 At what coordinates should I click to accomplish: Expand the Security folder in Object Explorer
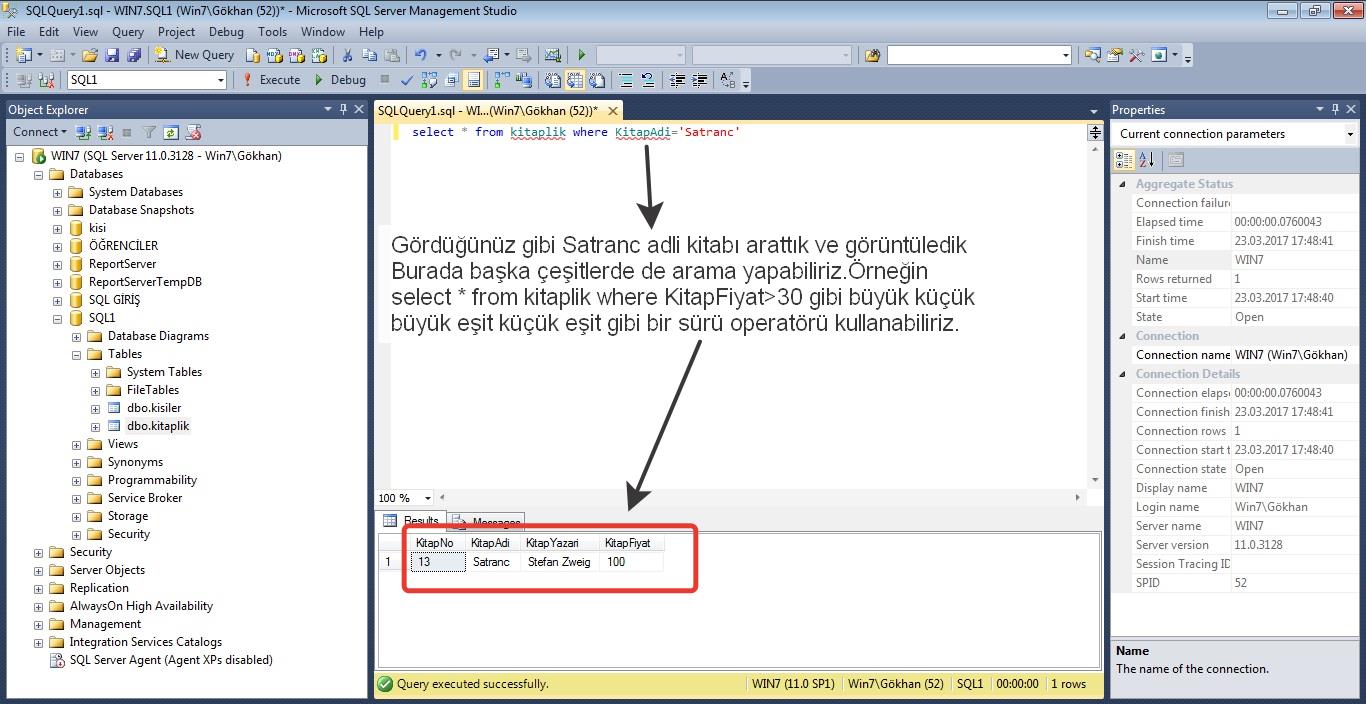(x=38, y=551)
